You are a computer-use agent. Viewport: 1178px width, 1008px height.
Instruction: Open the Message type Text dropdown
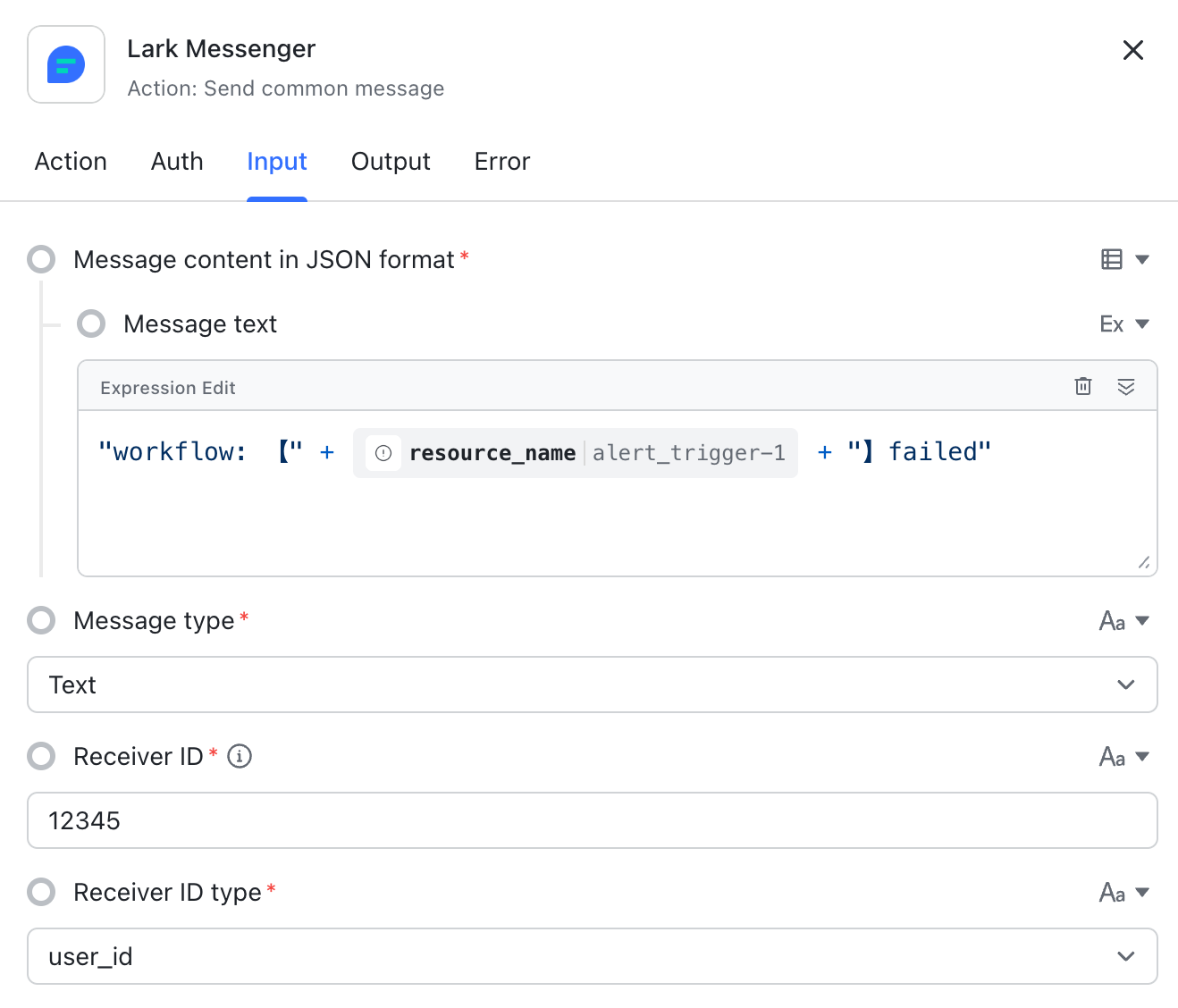592,685
